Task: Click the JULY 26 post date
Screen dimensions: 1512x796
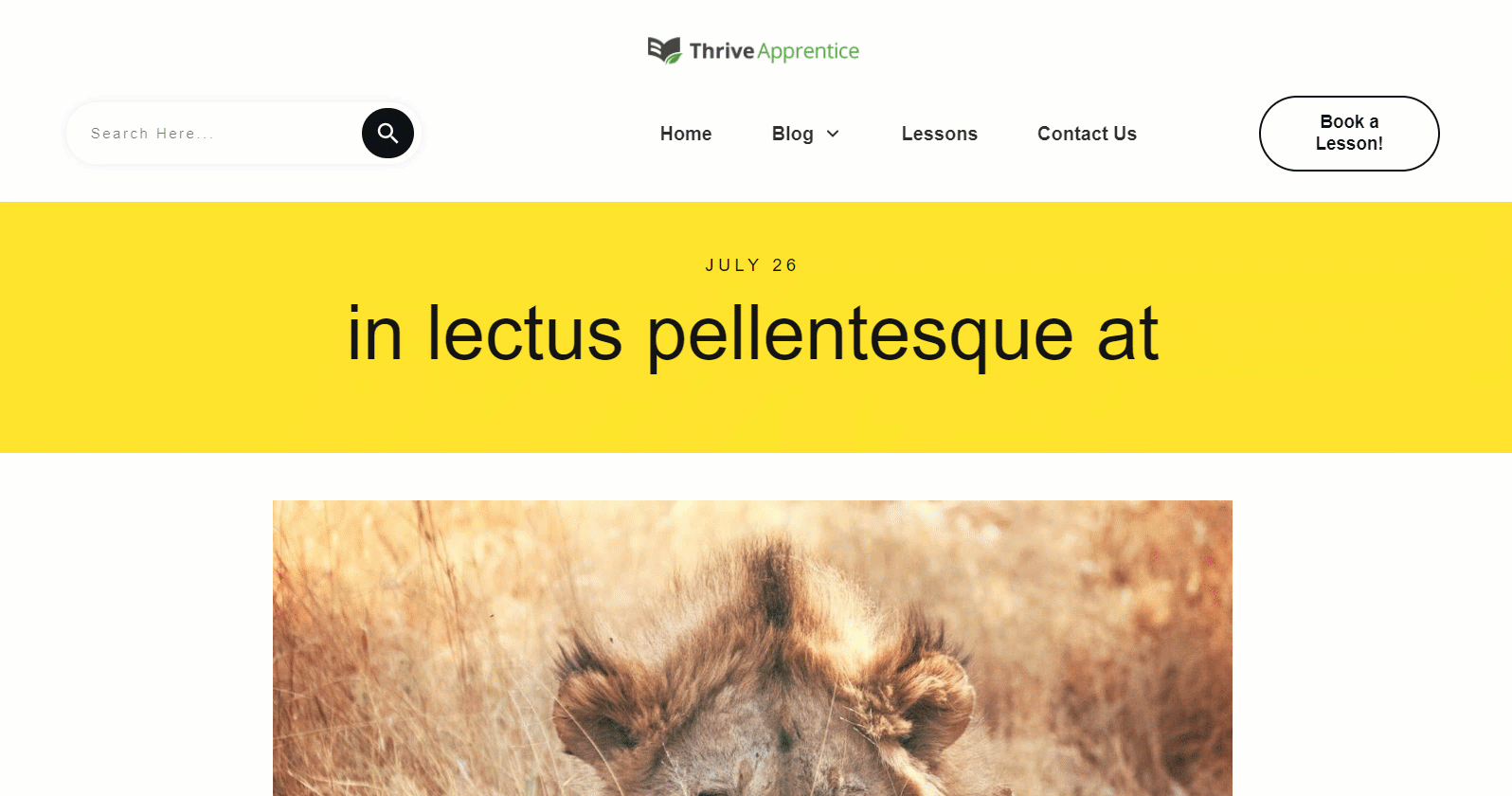Action: [752, 265]
